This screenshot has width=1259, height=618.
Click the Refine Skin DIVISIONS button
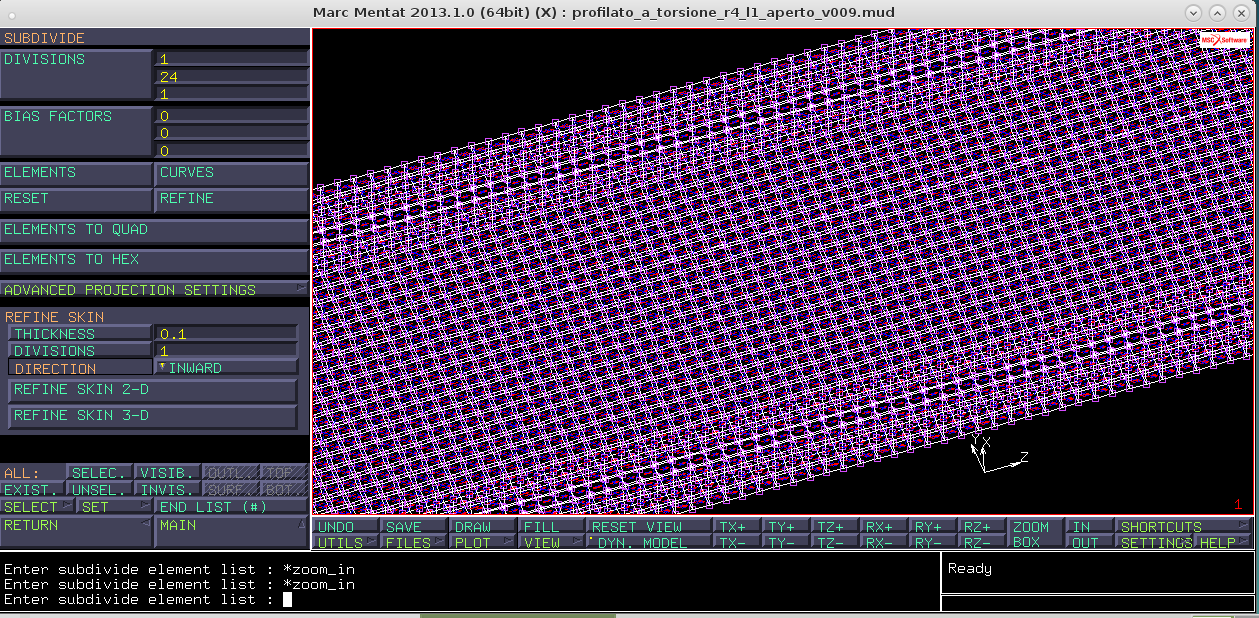click(x=80, y=351)
